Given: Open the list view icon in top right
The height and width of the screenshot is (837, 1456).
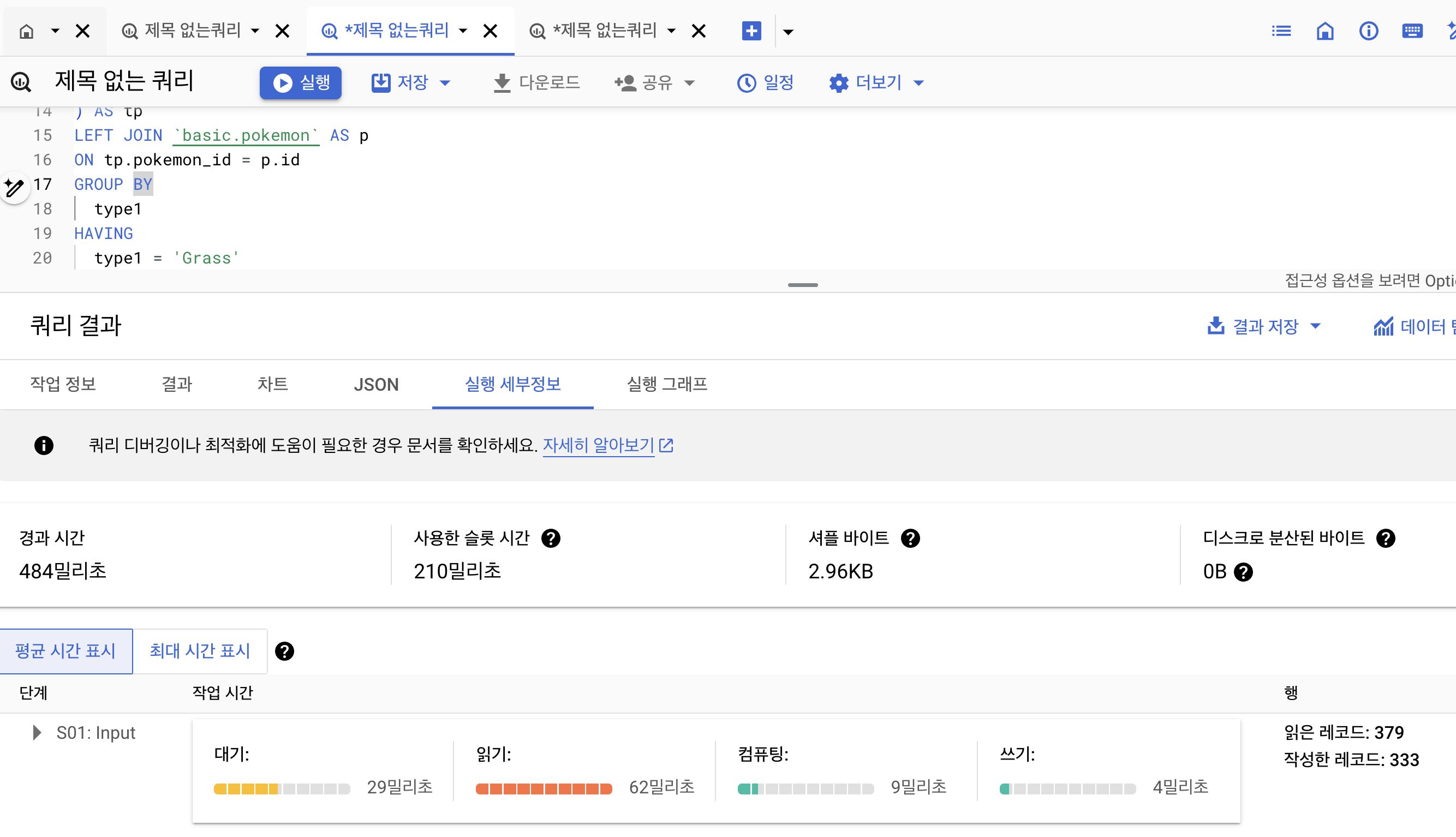Looking at the screenshot, I should (x=1281, y=31).
